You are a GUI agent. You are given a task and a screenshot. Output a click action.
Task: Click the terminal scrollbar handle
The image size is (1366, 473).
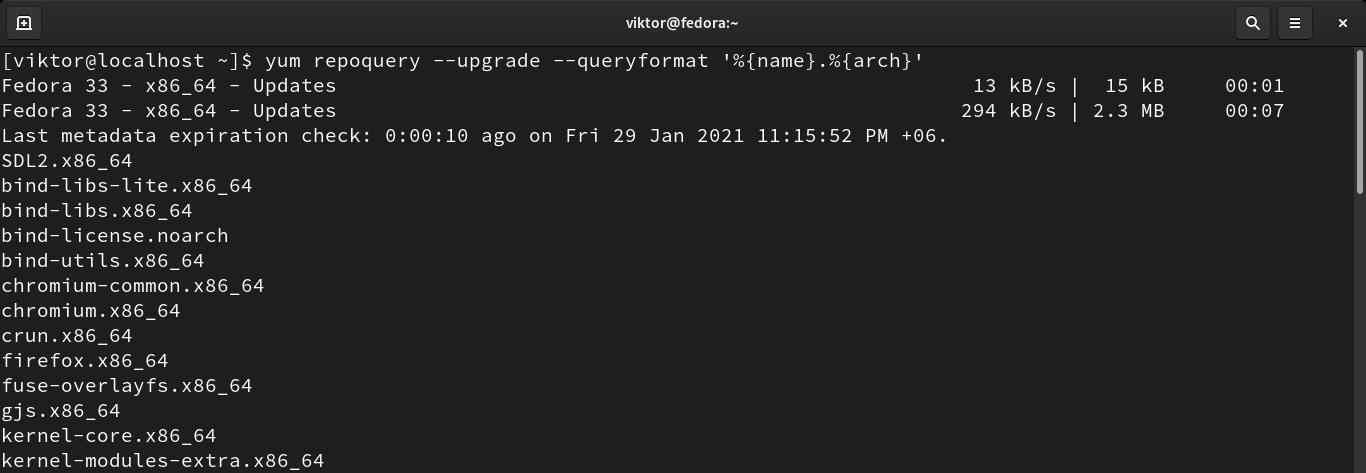(x=1360, y=122)
